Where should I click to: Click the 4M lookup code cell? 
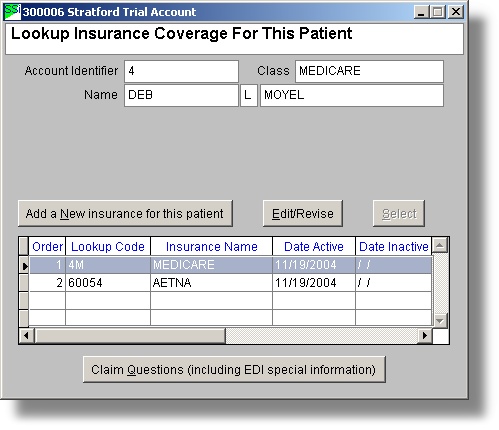click(108, 265)
